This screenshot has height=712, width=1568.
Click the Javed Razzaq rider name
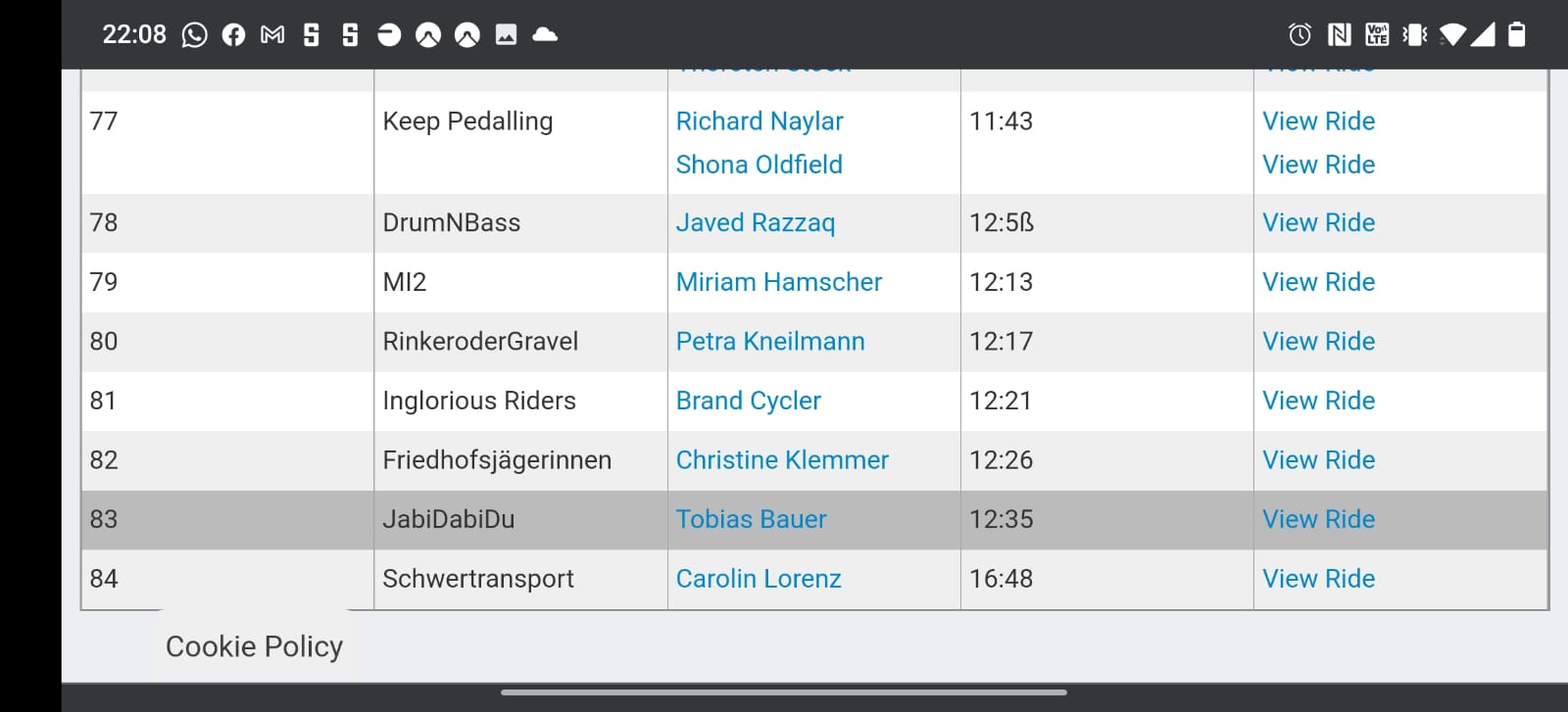pyautogui.click(x=755, y=223)
